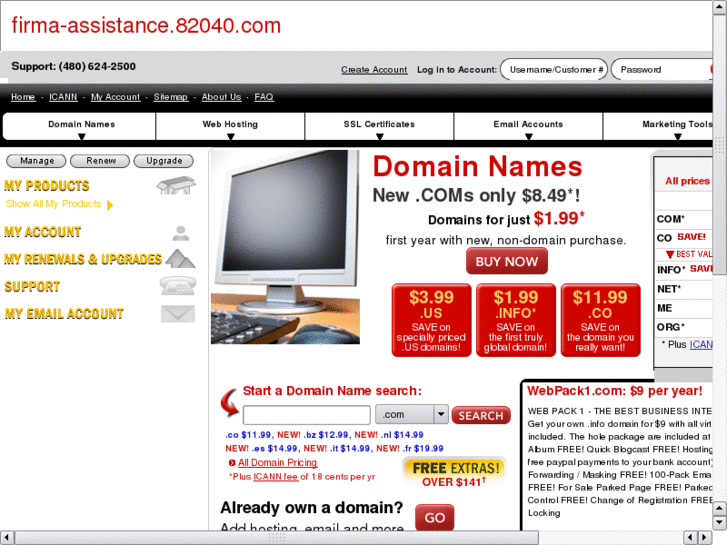Click the Renewals & Upgrades mountain icon
727x545 pixels.
click(180, 259)
